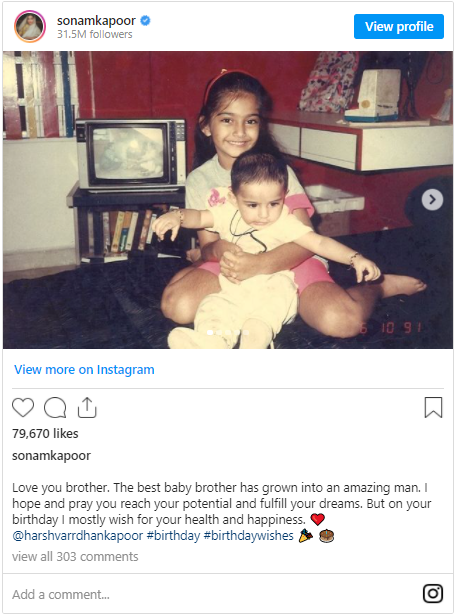The width and height of the screenshot is (456, 614).
Task: Share the post using the upload arrow icon
Action: (x=87, y=408)
